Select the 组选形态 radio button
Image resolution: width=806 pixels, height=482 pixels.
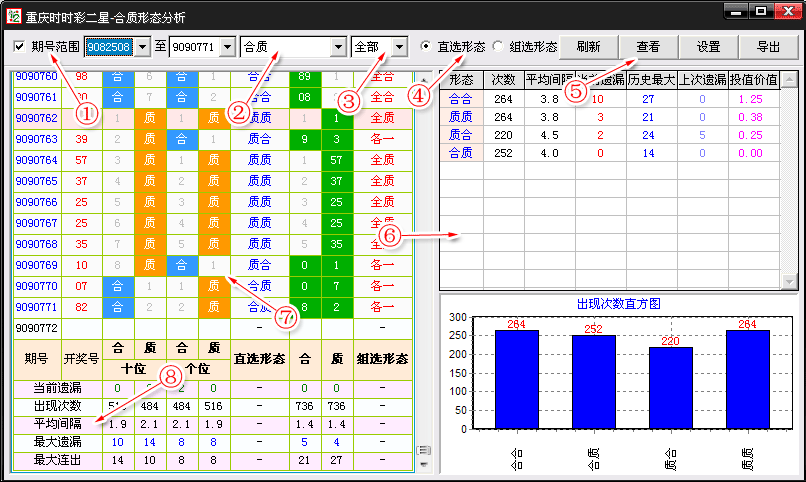498,47
